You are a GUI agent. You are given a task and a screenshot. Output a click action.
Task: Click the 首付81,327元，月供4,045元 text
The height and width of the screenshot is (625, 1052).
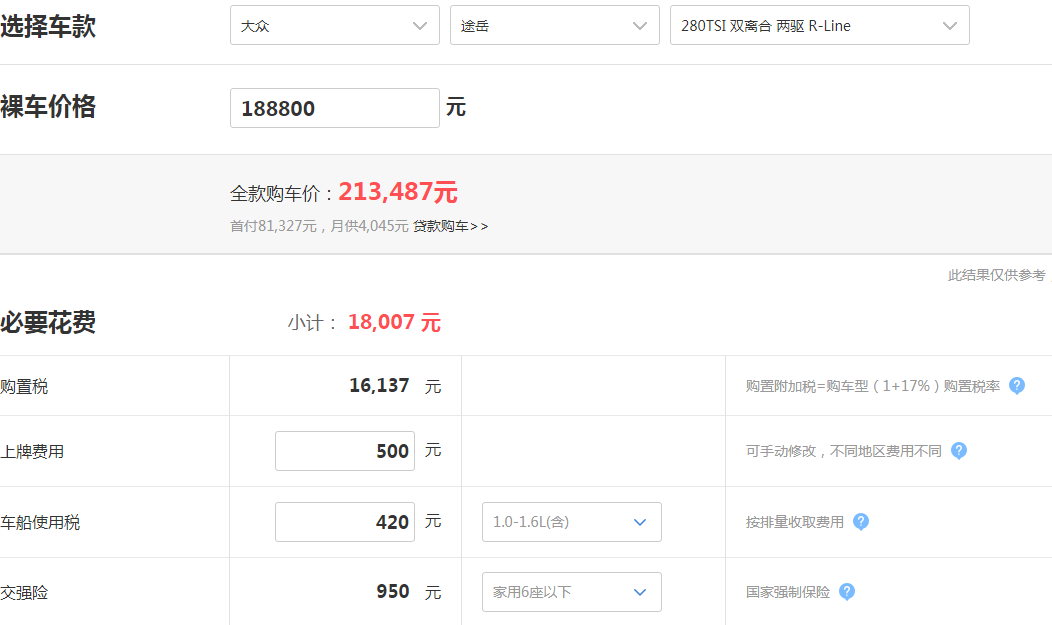(319, 227)
